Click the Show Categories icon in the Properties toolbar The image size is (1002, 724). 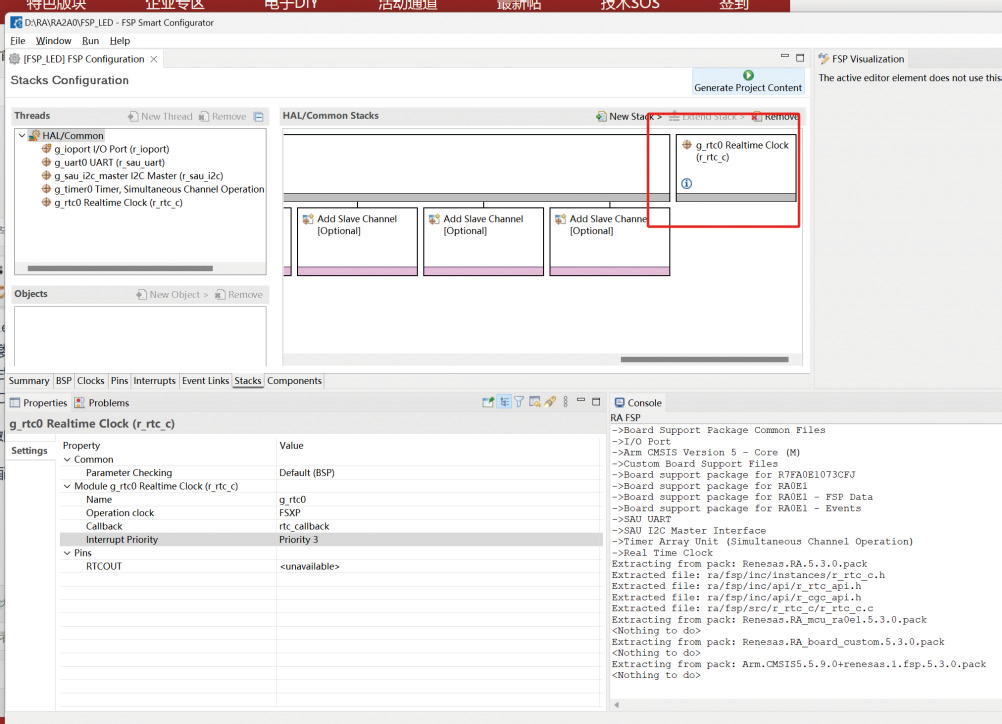coord(504,402)
